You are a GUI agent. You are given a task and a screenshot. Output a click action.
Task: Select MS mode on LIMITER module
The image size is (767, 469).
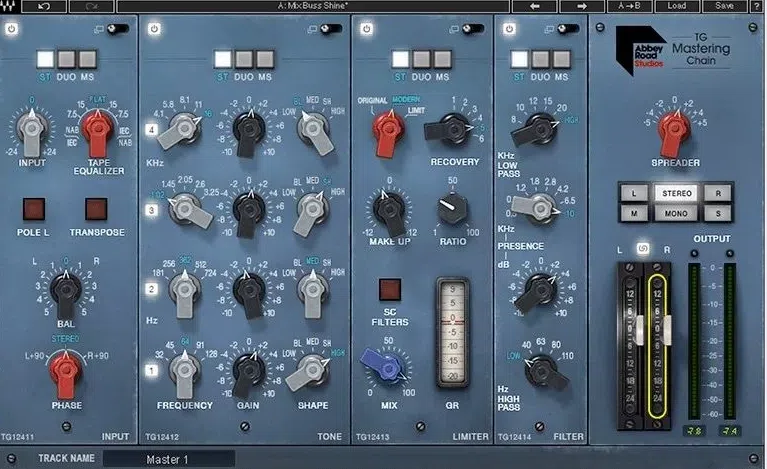(x=443, y=59)
